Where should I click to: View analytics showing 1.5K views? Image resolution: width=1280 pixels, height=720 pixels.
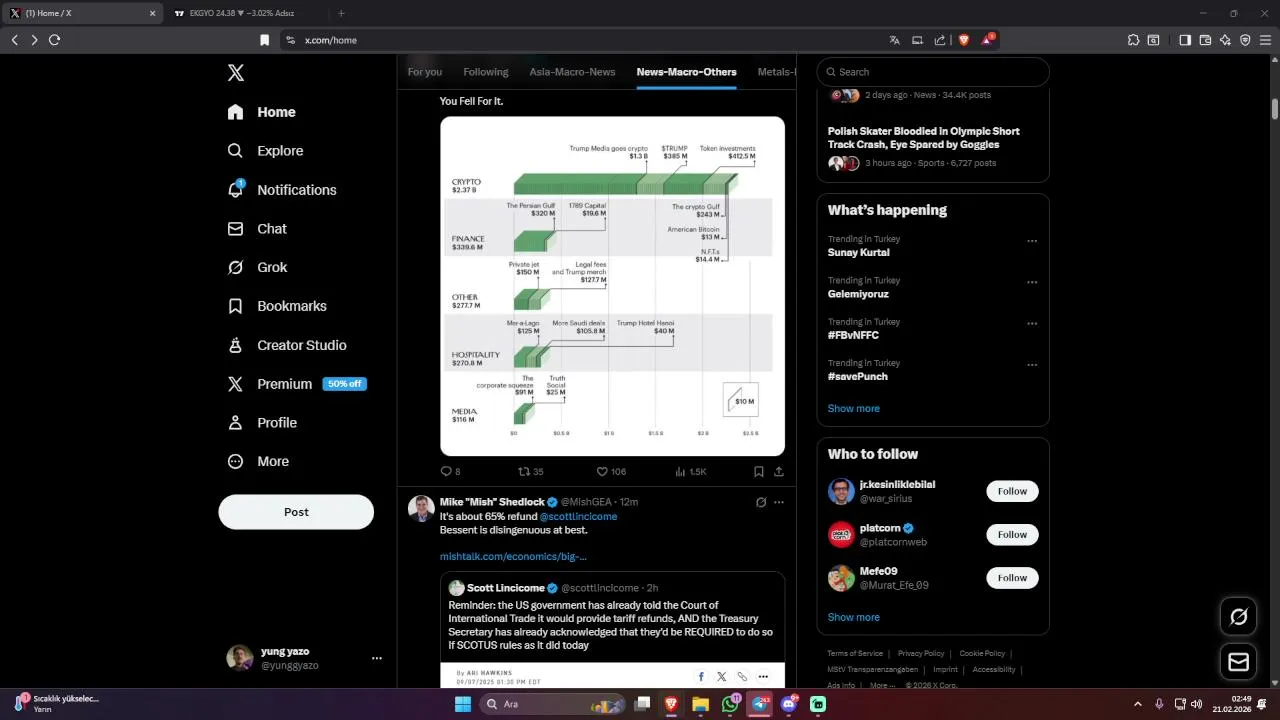pyautogui.click(x=691, y=471)
